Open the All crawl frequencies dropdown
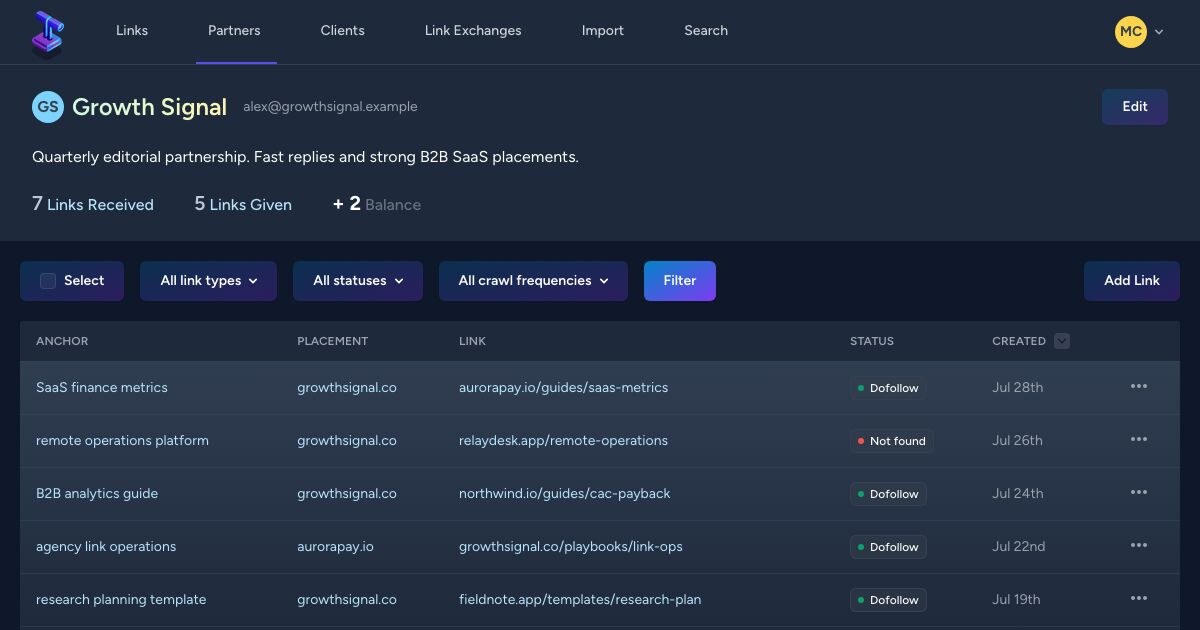1200x630 pixels. [533, 281]
